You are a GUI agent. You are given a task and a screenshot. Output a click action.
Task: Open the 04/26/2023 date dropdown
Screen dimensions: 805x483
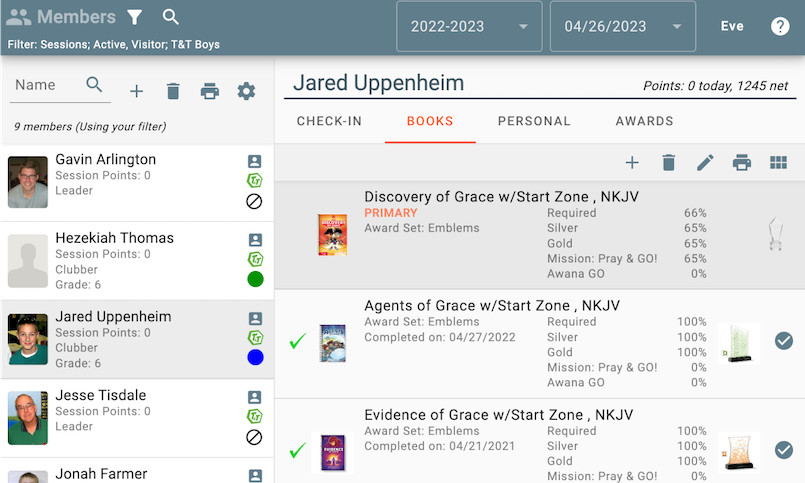pyautogui.click(x=622, y=26)
